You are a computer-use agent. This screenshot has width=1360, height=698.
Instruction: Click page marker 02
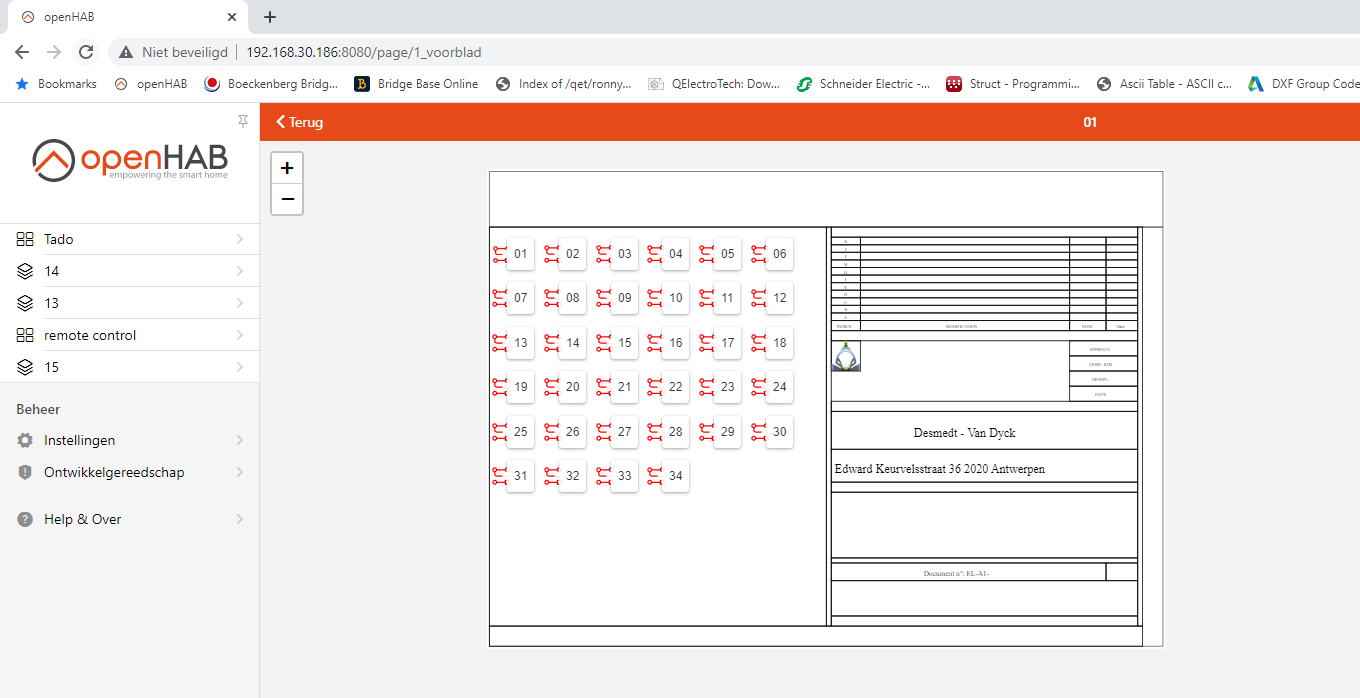tap(572, 254)
